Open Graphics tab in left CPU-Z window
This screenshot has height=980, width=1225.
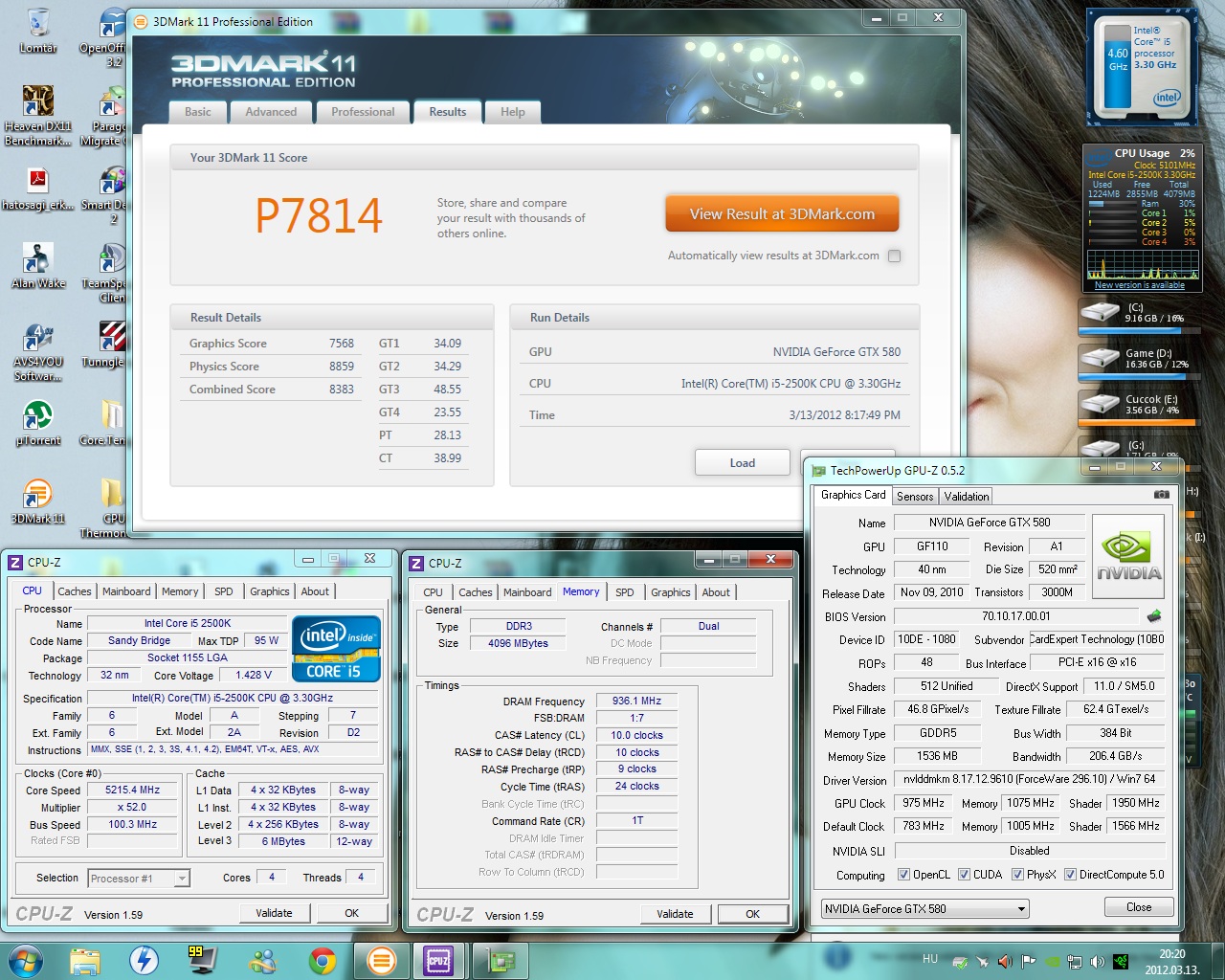click(270, 591)
